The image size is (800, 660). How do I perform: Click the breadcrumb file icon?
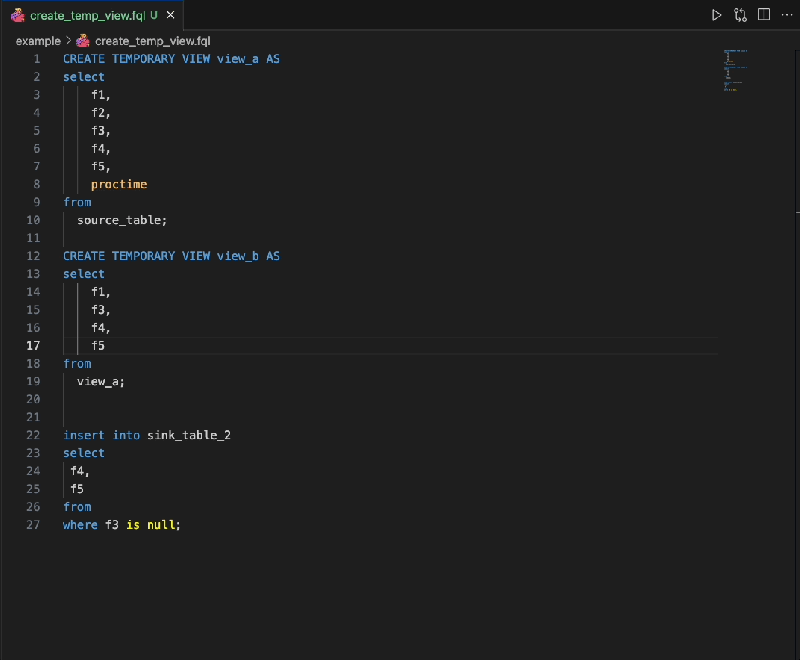[x=83, y=41]
